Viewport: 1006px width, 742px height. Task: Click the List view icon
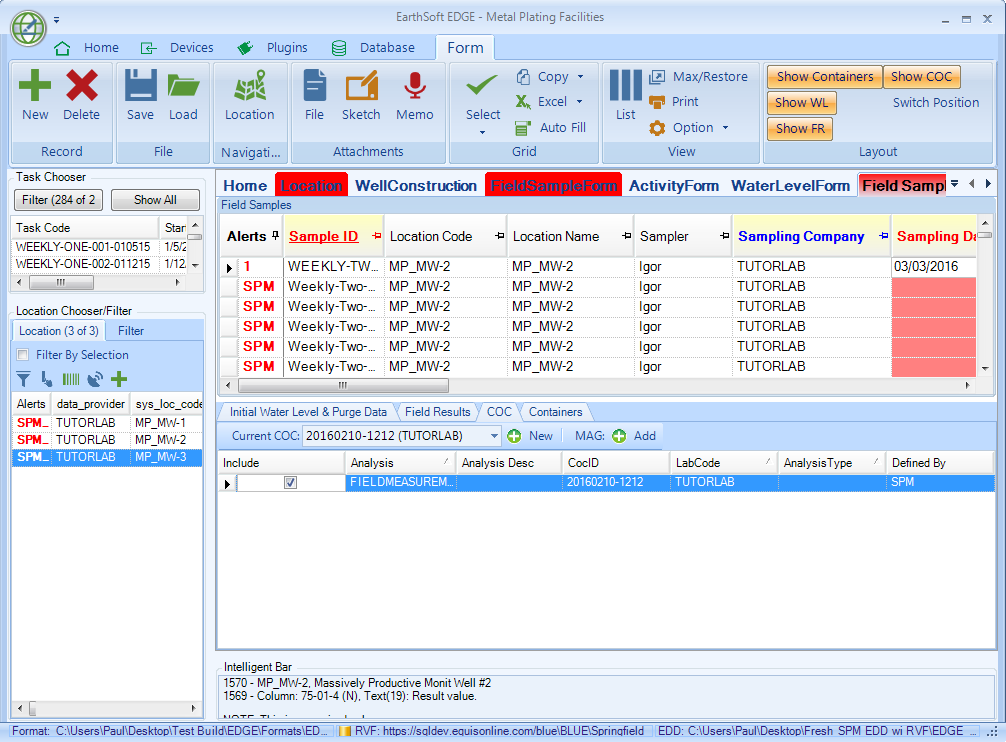coord(625,87)
